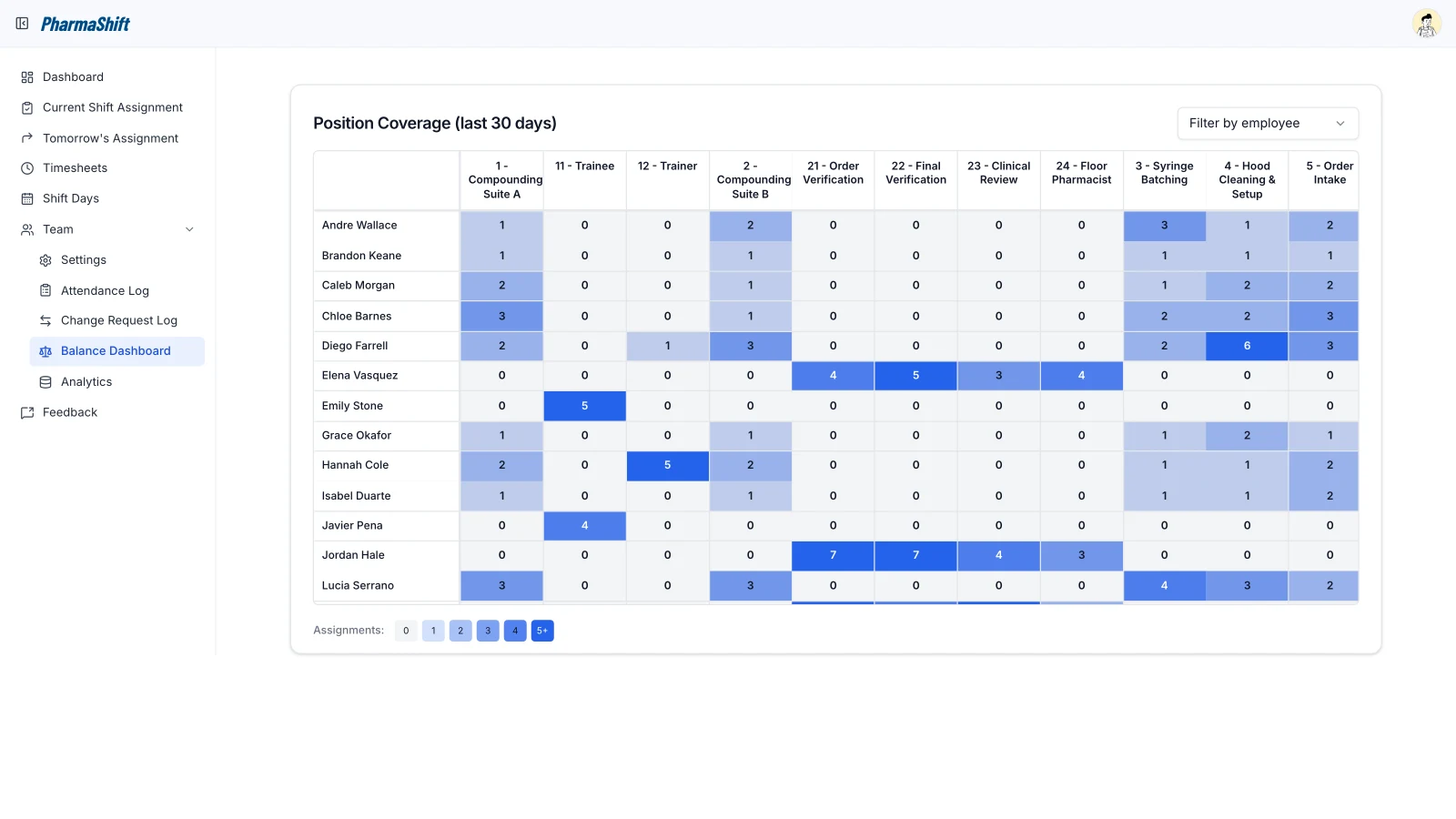
Task: Click the Position Coverage heading
Action: [435, 123]
